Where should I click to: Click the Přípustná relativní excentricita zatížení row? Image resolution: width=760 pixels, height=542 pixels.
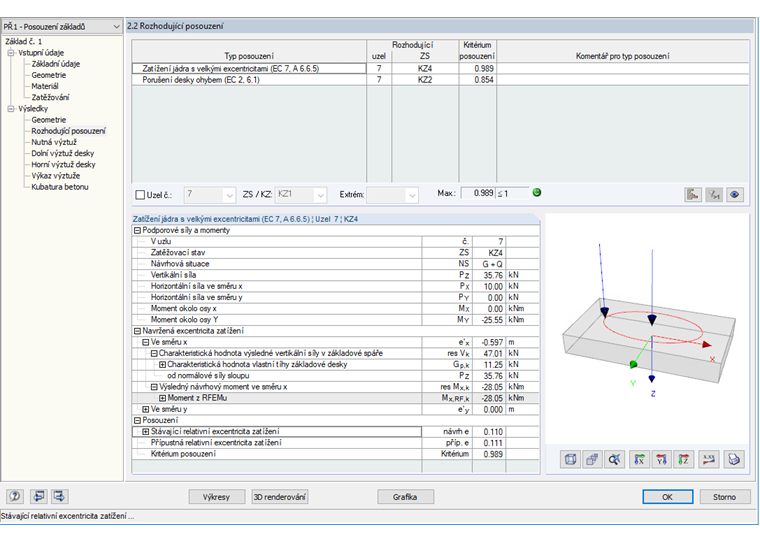[335, 443]
